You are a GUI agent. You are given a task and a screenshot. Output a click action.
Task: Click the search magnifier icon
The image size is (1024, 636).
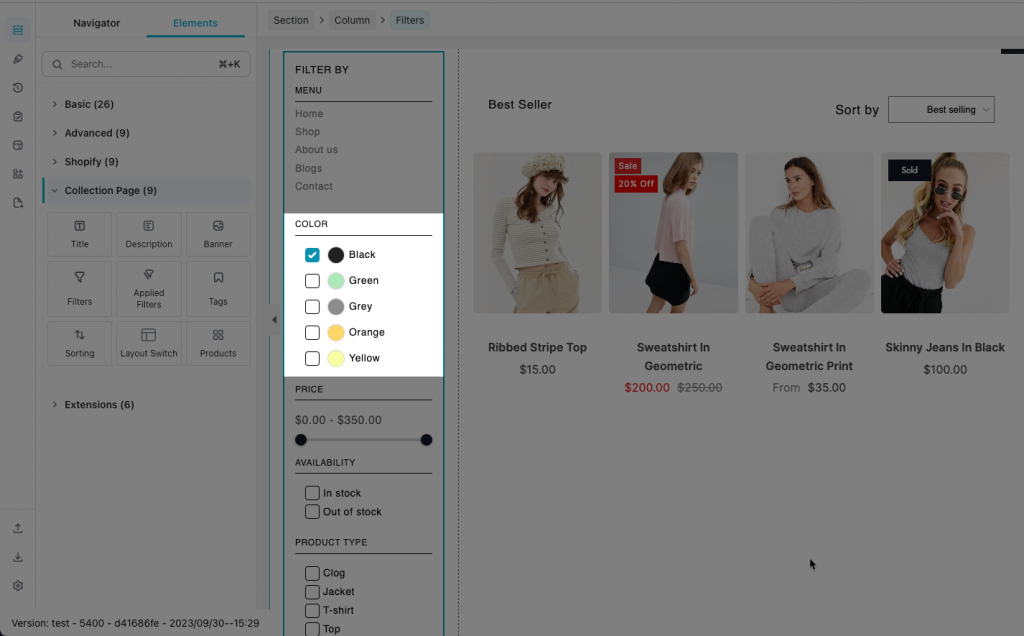pos(57,64)
